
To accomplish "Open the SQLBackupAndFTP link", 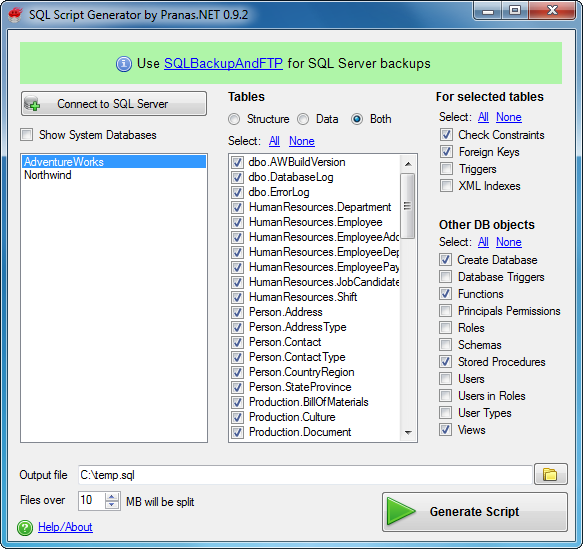I will [x=223, y=64].
